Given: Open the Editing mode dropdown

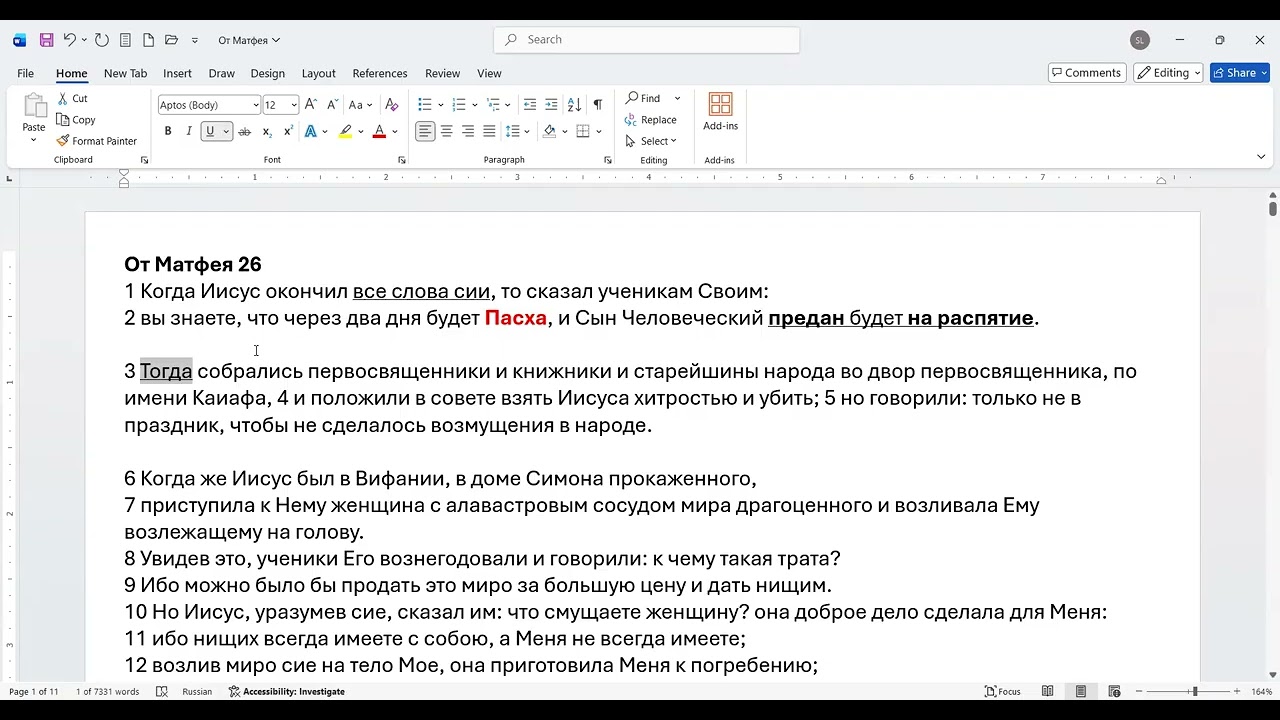Looking at the screenshot, I should pyautogui.click(x=1168, y=73).
